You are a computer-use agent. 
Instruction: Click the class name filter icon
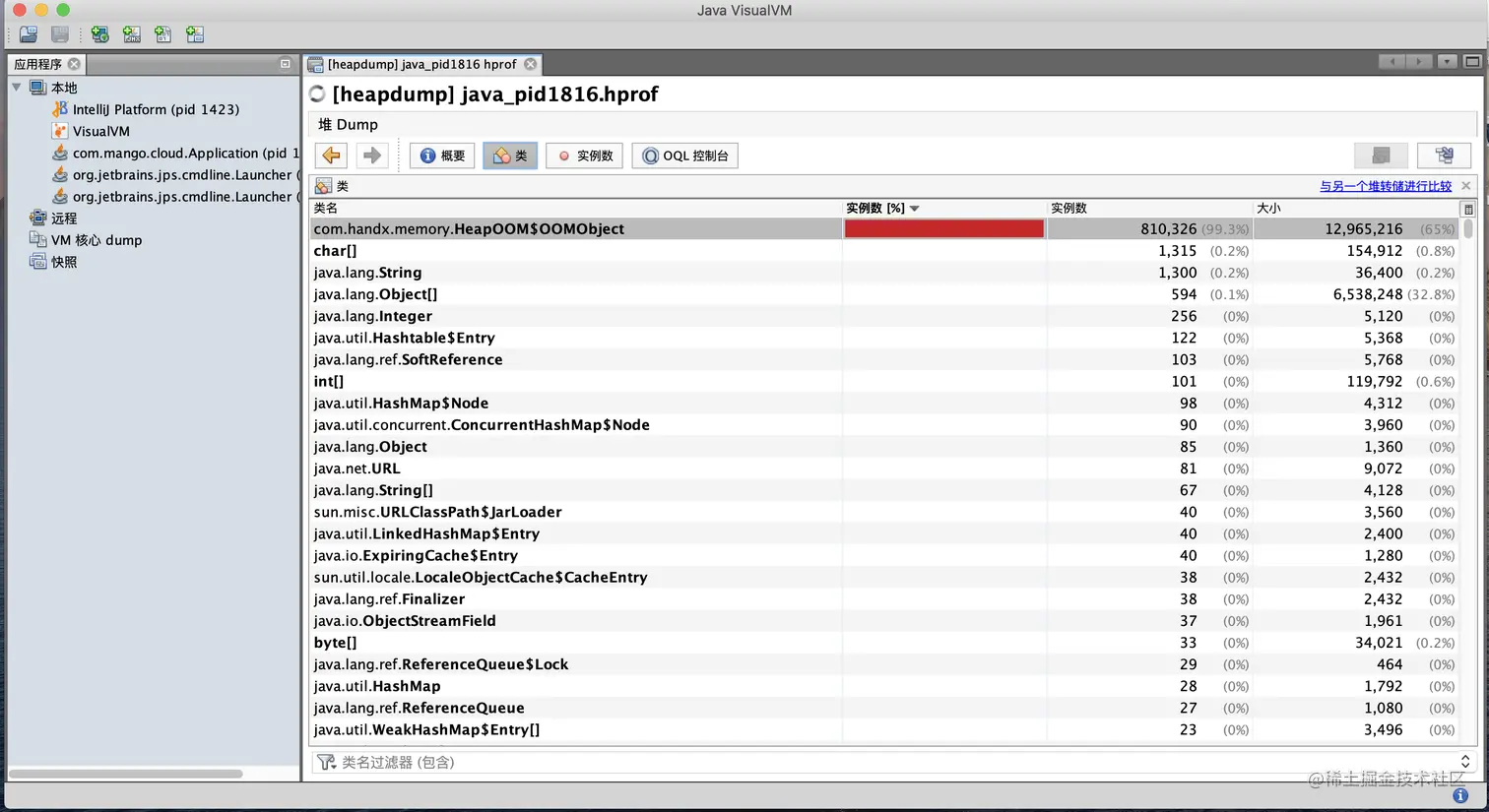click(326, 762)
